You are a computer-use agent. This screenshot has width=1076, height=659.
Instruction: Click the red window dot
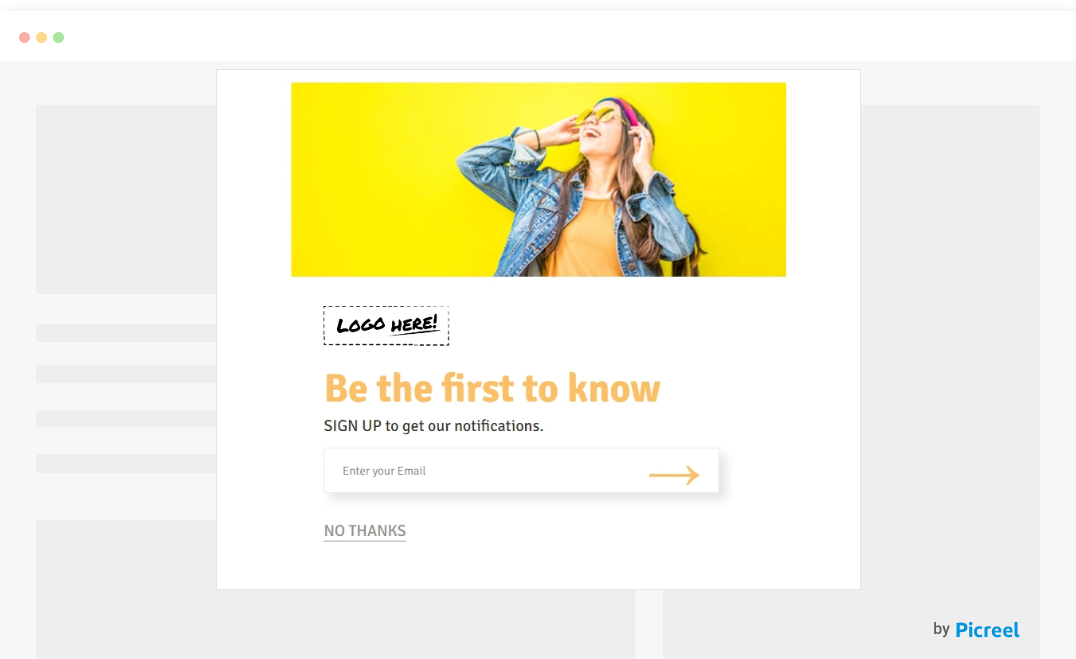pyautogui.click(x=25, y=38)
